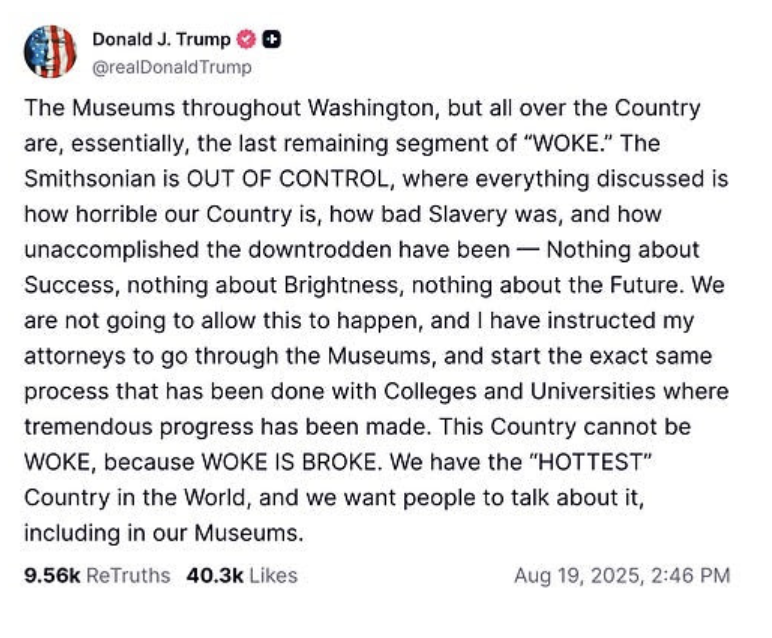View the 40.3k likes count

click(x=215, y=575)
